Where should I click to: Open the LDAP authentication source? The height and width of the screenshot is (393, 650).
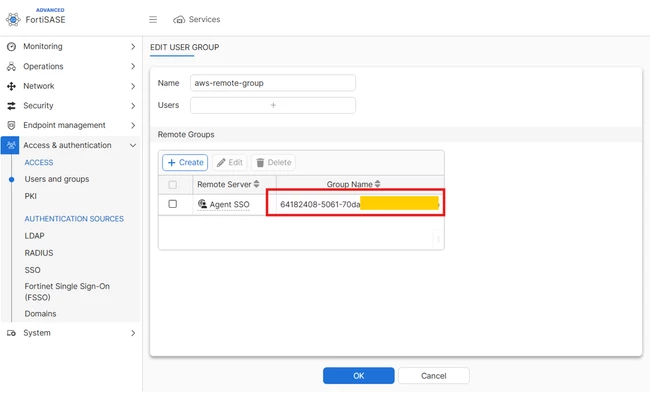pos(34,236)
